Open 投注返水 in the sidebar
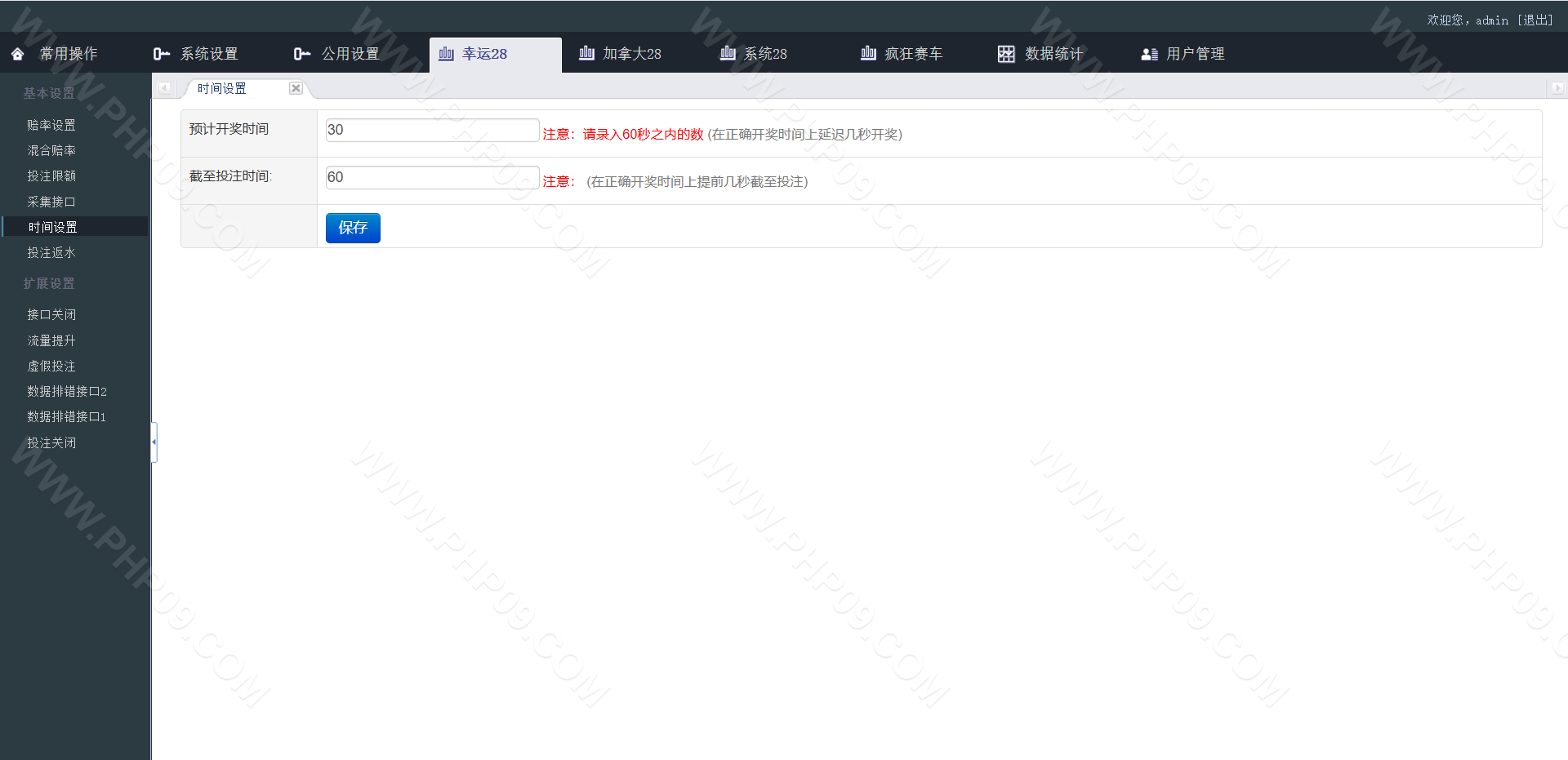1568x760 pixels. (51, 253)
